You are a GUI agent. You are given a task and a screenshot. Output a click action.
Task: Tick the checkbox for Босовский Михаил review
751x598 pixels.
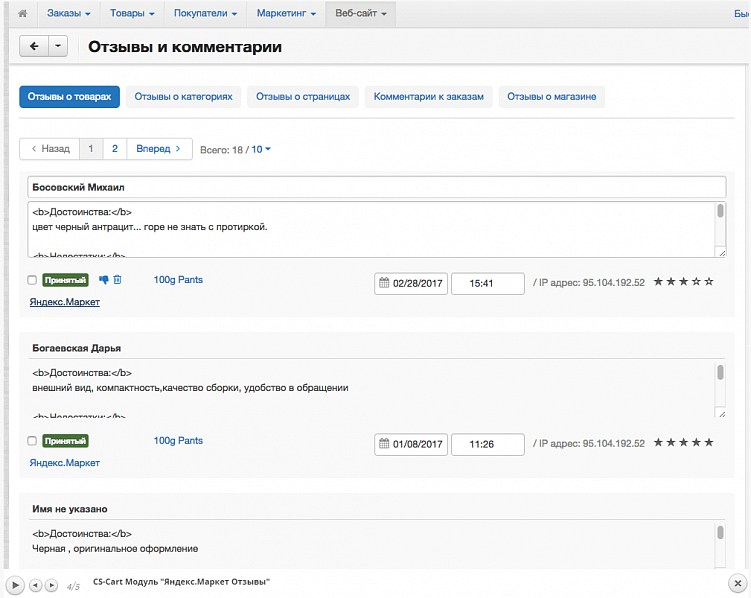pyautogui.click(x=32, y=280)
